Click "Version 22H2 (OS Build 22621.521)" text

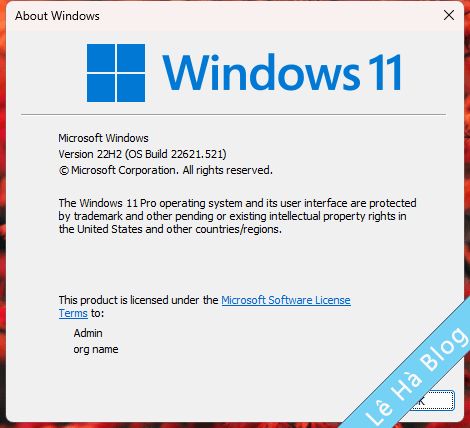point(142,154)
